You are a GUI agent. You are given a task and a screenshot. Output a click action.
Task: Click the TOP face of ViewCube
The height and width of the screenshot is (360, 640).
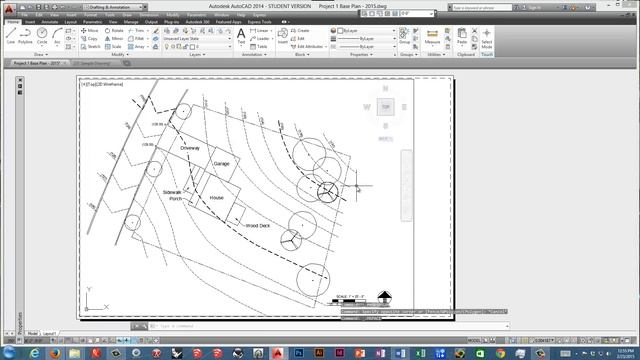385,107
